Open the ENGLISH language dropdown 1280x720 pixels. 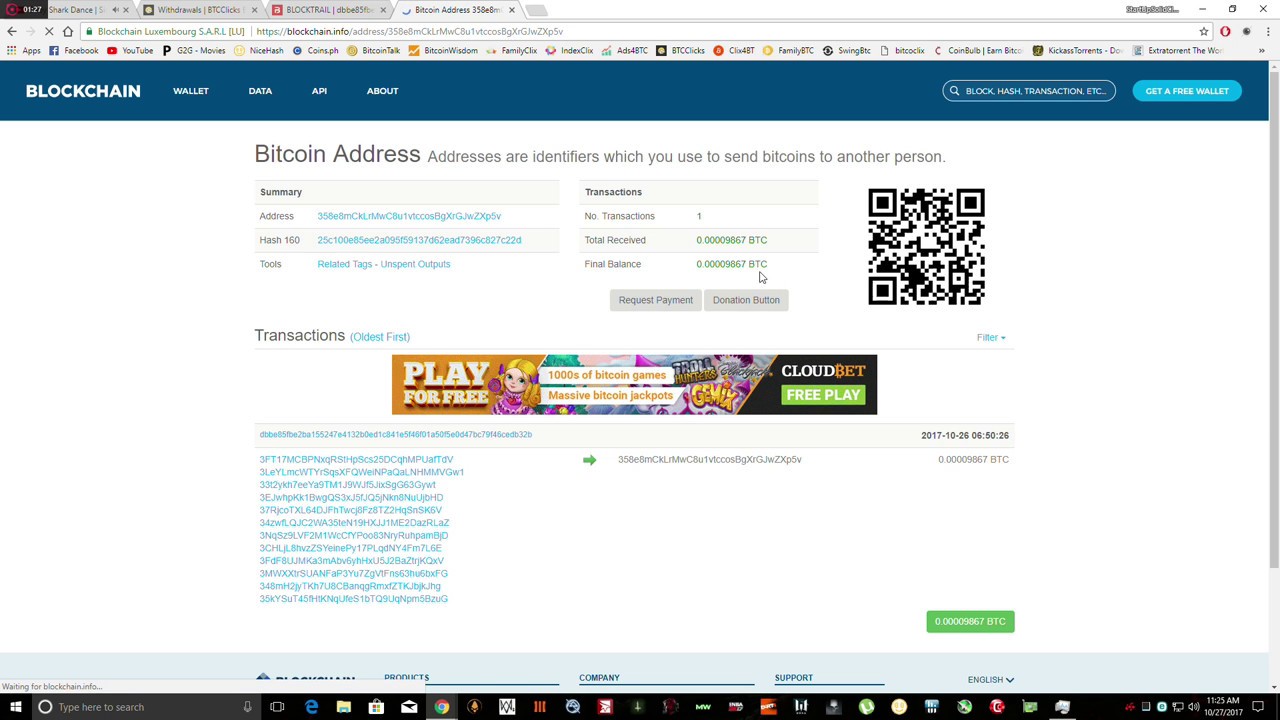[990, 680]
